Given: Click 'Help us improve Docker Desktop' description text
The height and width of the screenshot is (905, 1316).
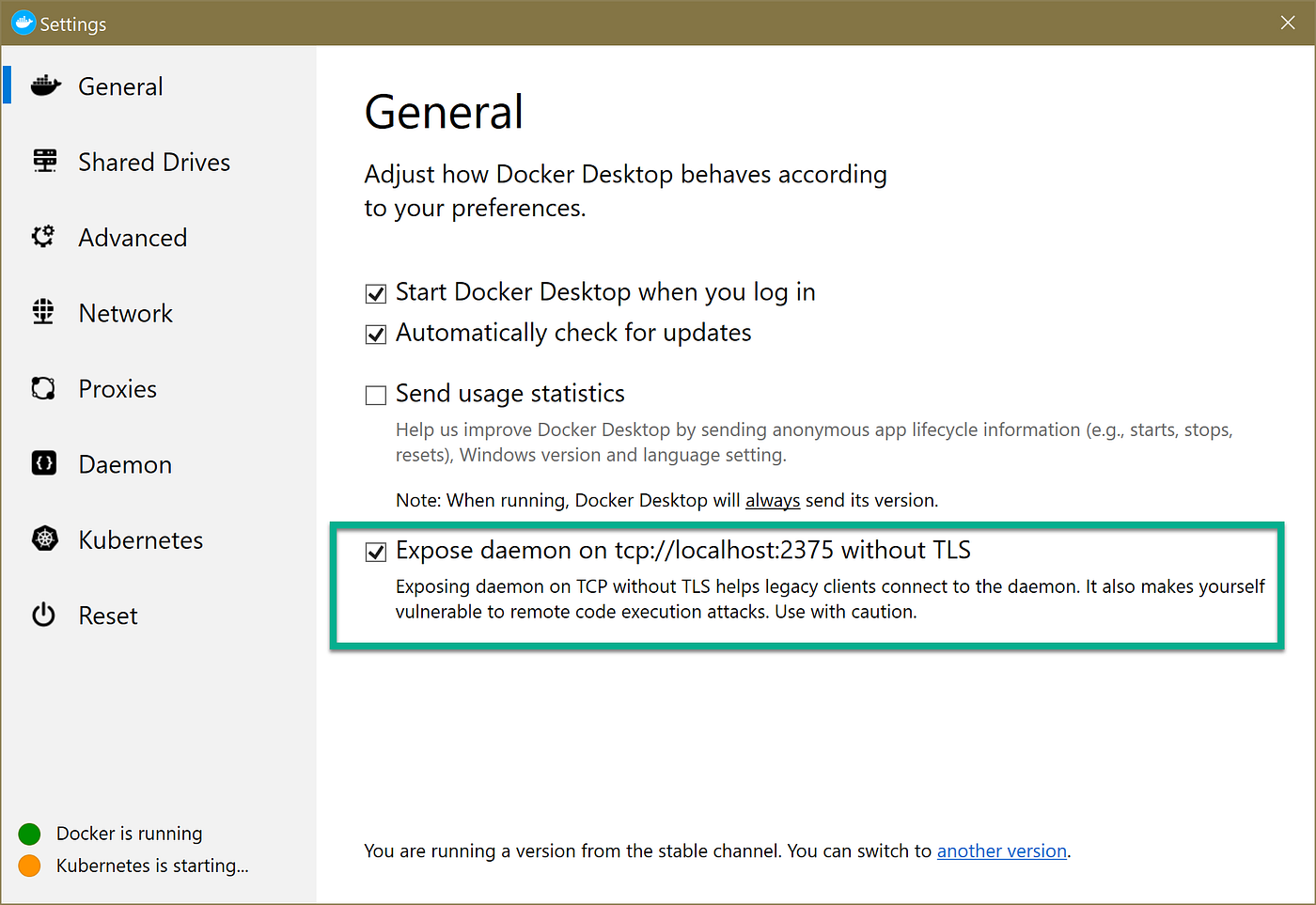Looking at the screenshot, I should pyautogui.click(x=814, y=443).
